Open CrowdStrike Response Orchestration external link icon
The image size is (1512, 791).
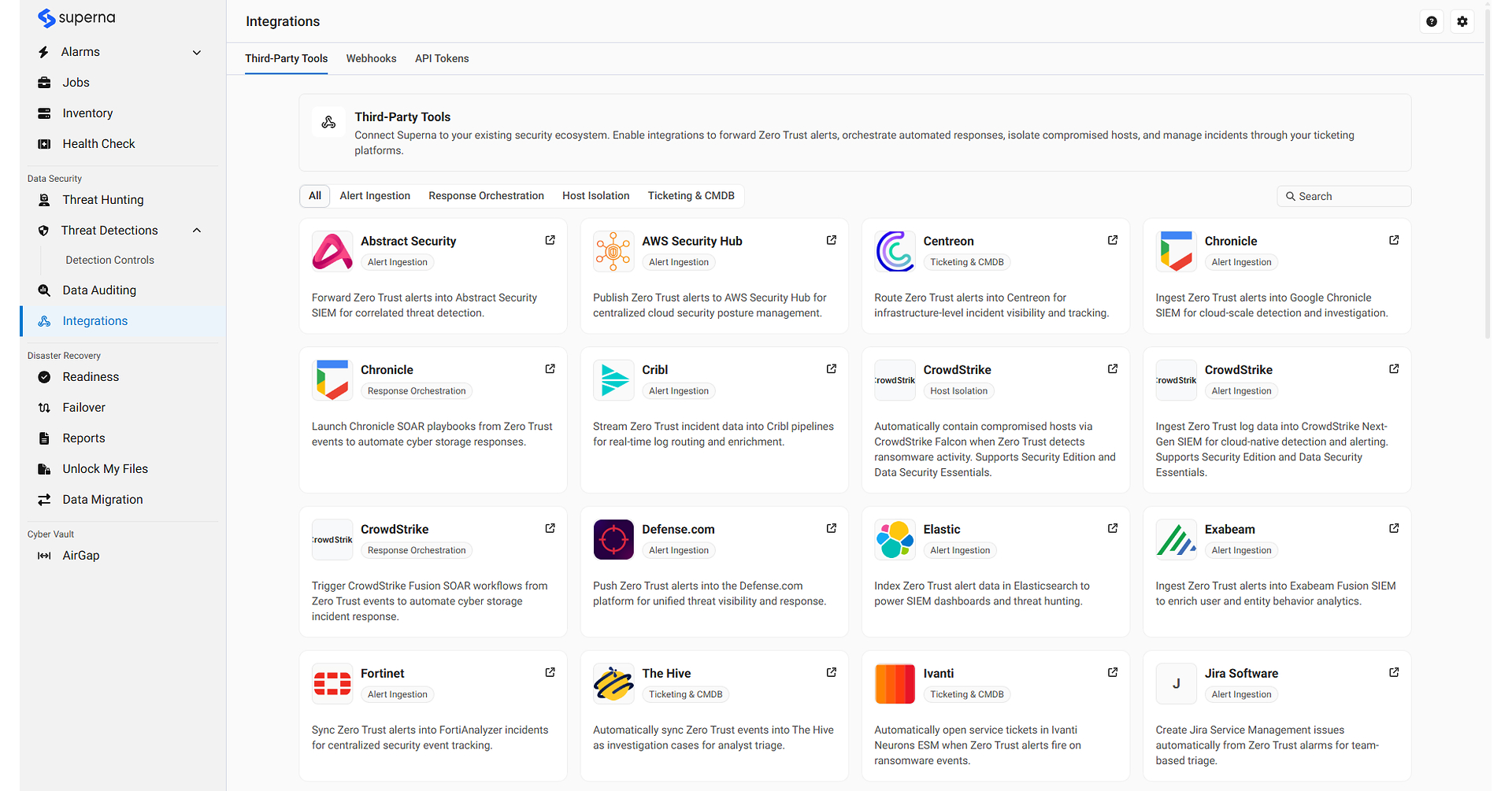click(550, 528)
